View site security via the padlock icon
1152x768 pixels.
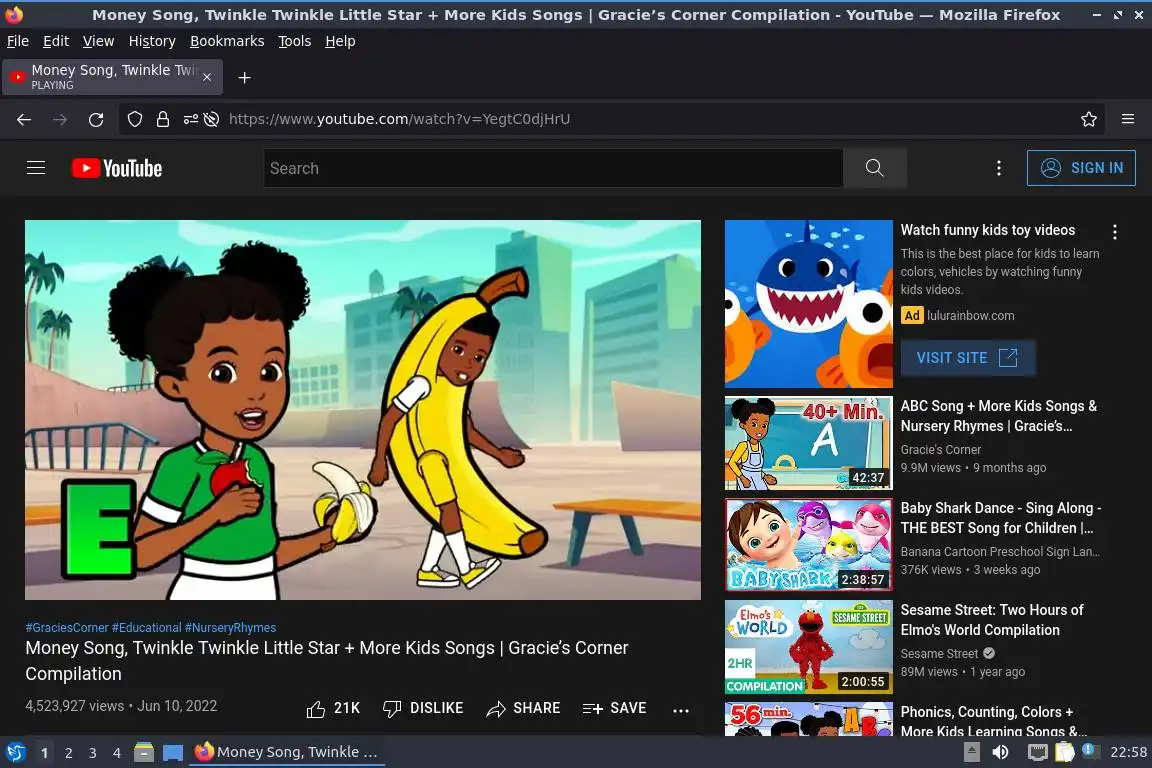tap(163, 119)
